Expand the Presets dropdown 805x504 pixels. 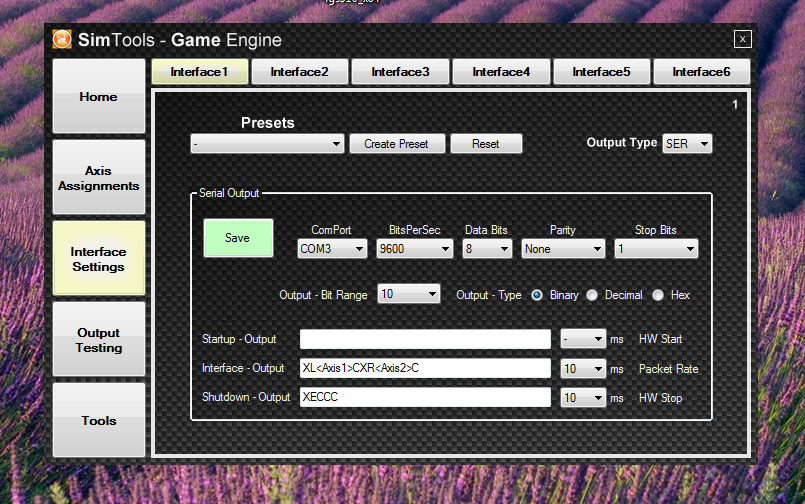[267, 144]
